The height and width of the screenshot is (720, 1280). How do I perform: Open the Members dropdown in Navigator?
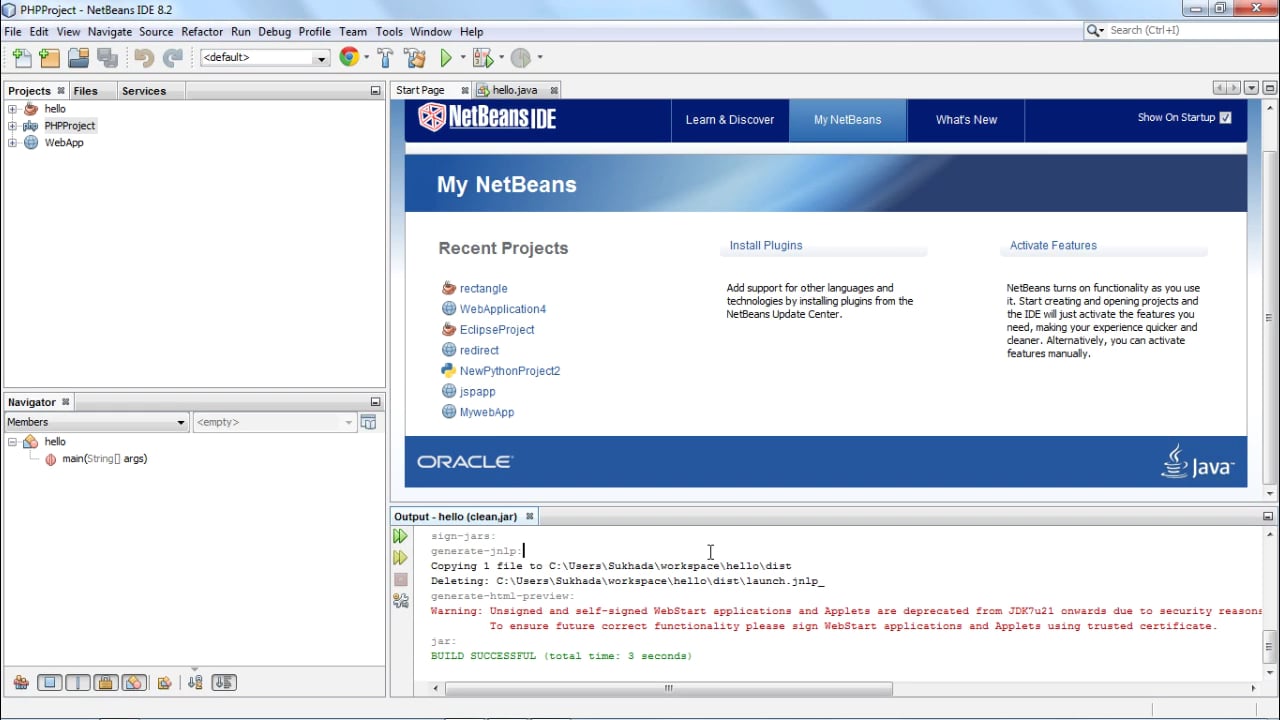(x=96, y=422)
